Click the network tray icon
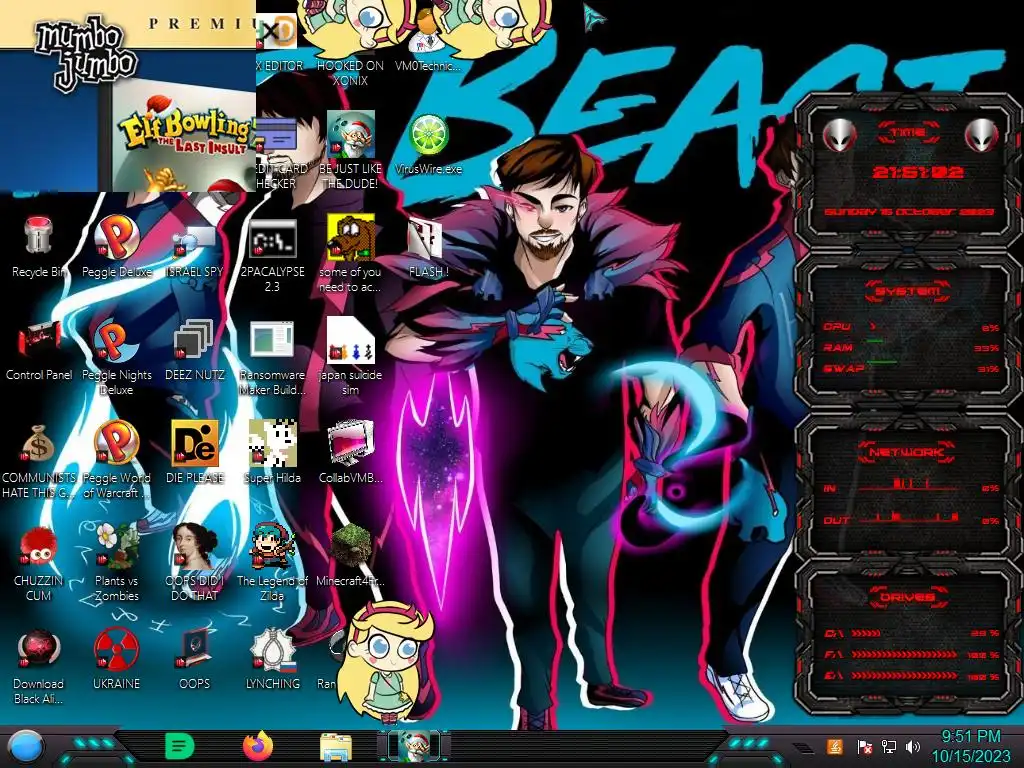 point(888,747)
